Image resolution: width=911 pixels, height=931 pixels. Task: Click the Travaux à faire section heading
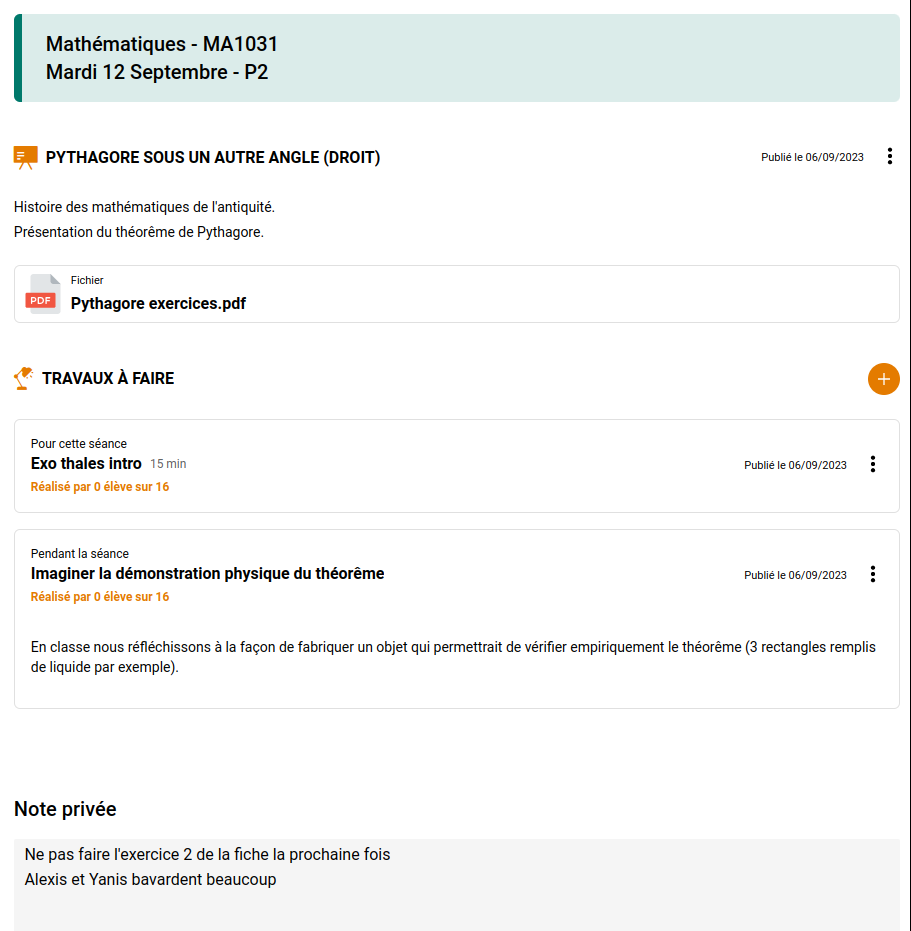coord(108,379)
